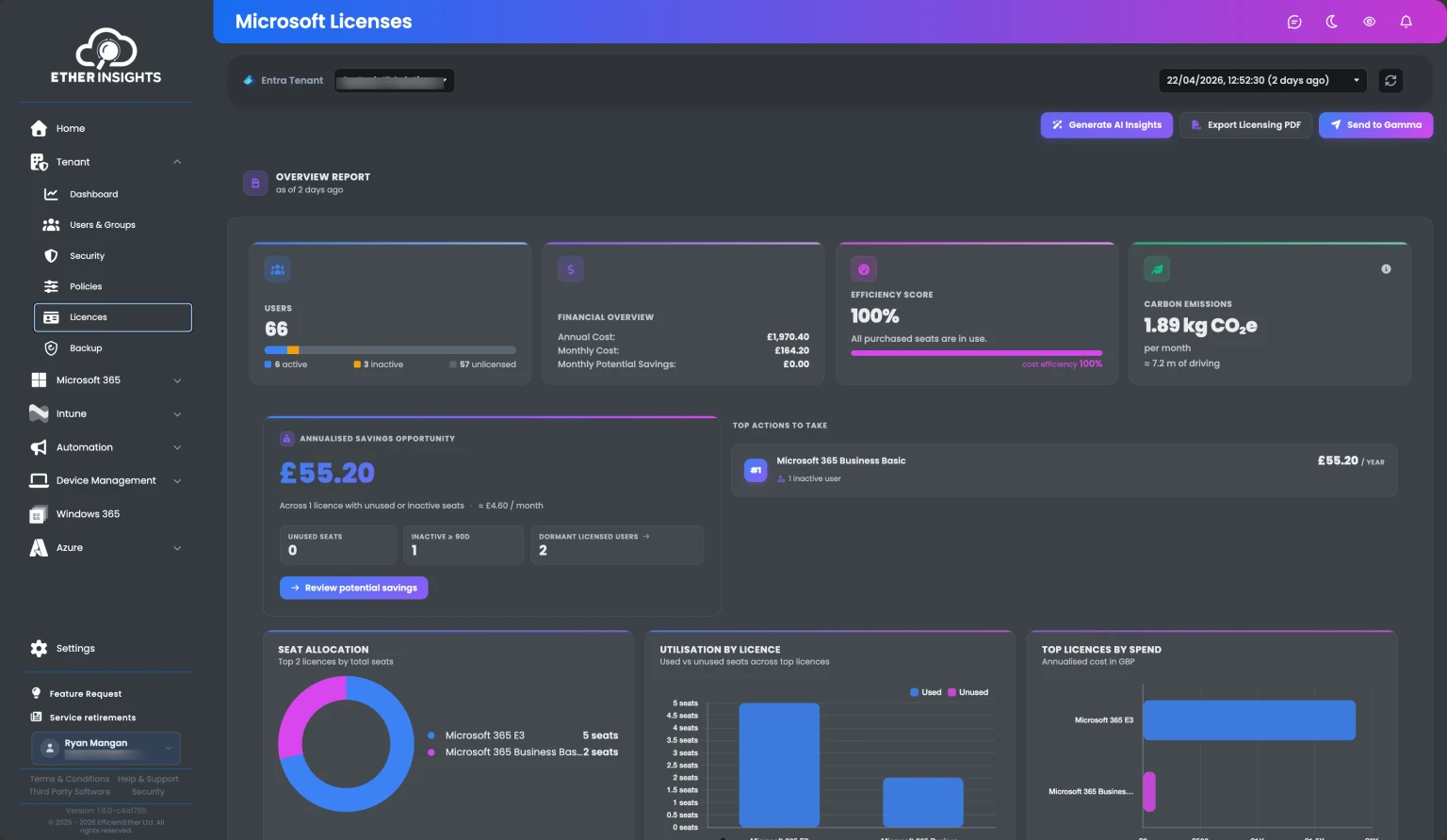Click the Users & Groups people icon
The width and height of the screenshot is (1447, 840).
[51, 225]
